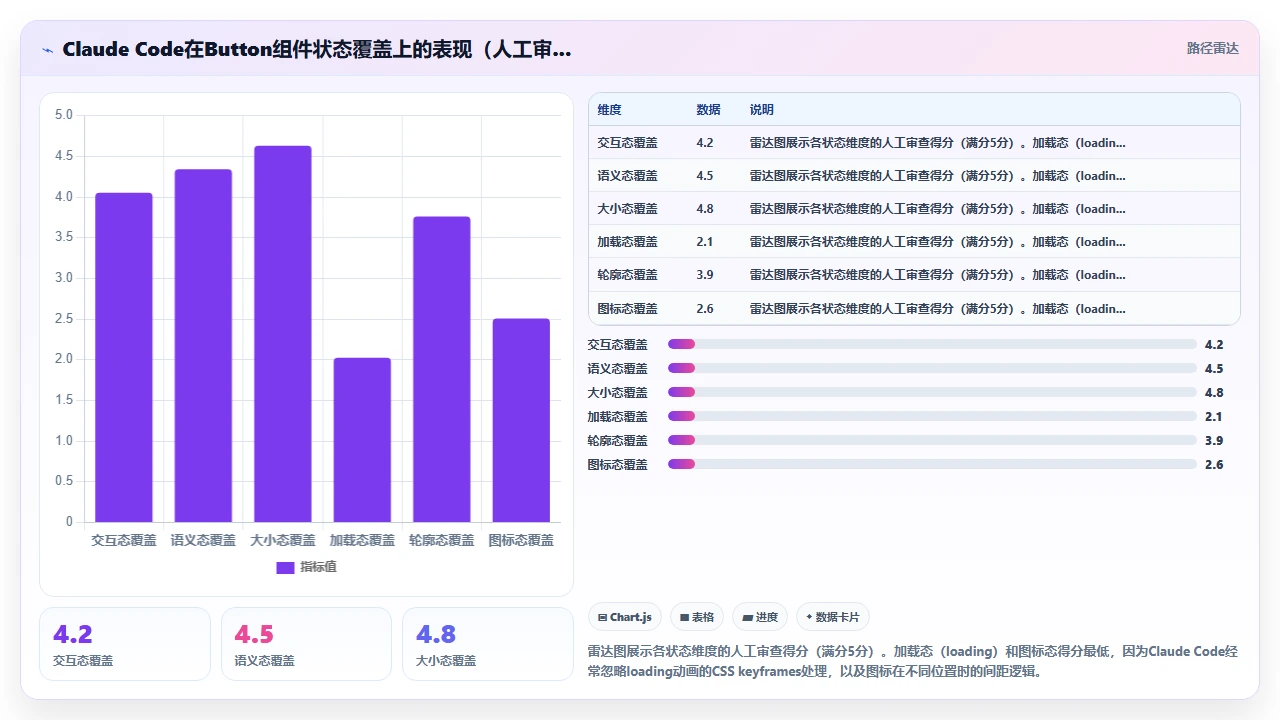Viewport: 1280px width, 720px height.
Task: Click the 语义态覆盖 progress bar
Action: coord(932,368)
